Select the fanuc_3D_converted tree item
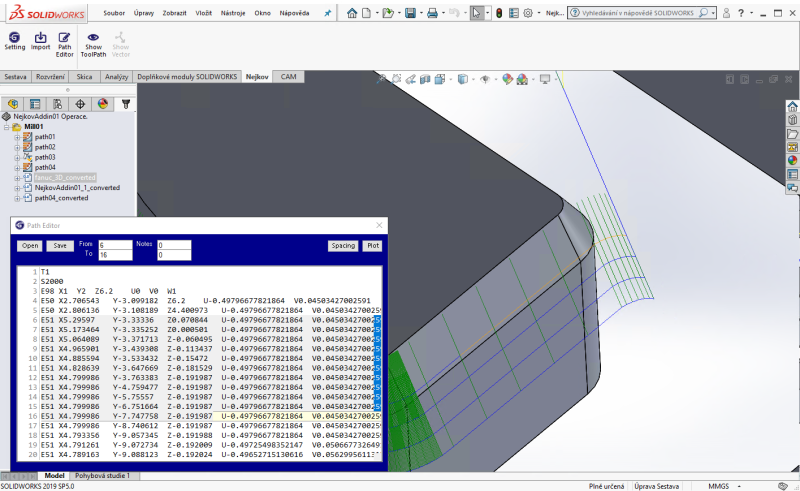 pyautogui.click(x=63, y=177)
